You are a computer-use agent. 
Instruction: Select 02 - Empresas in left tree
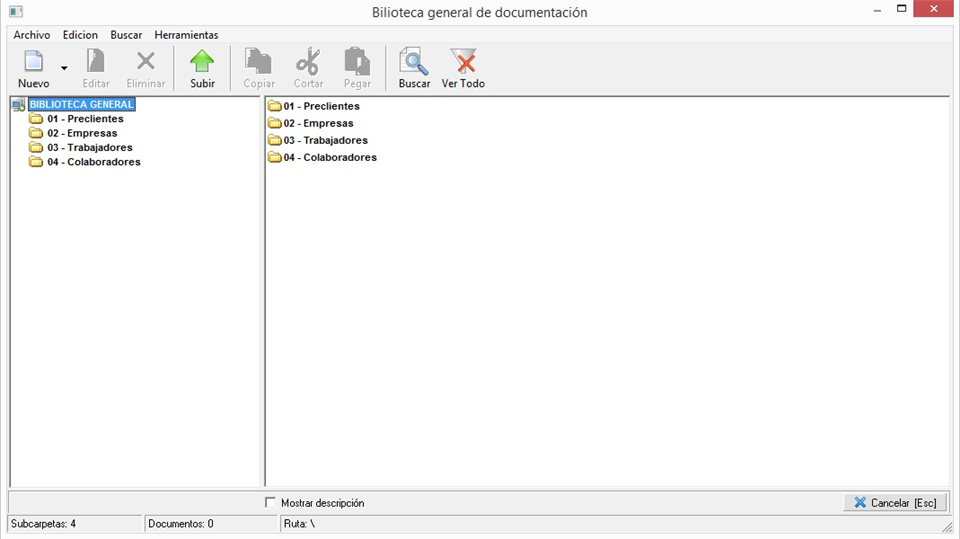(82, 133)
